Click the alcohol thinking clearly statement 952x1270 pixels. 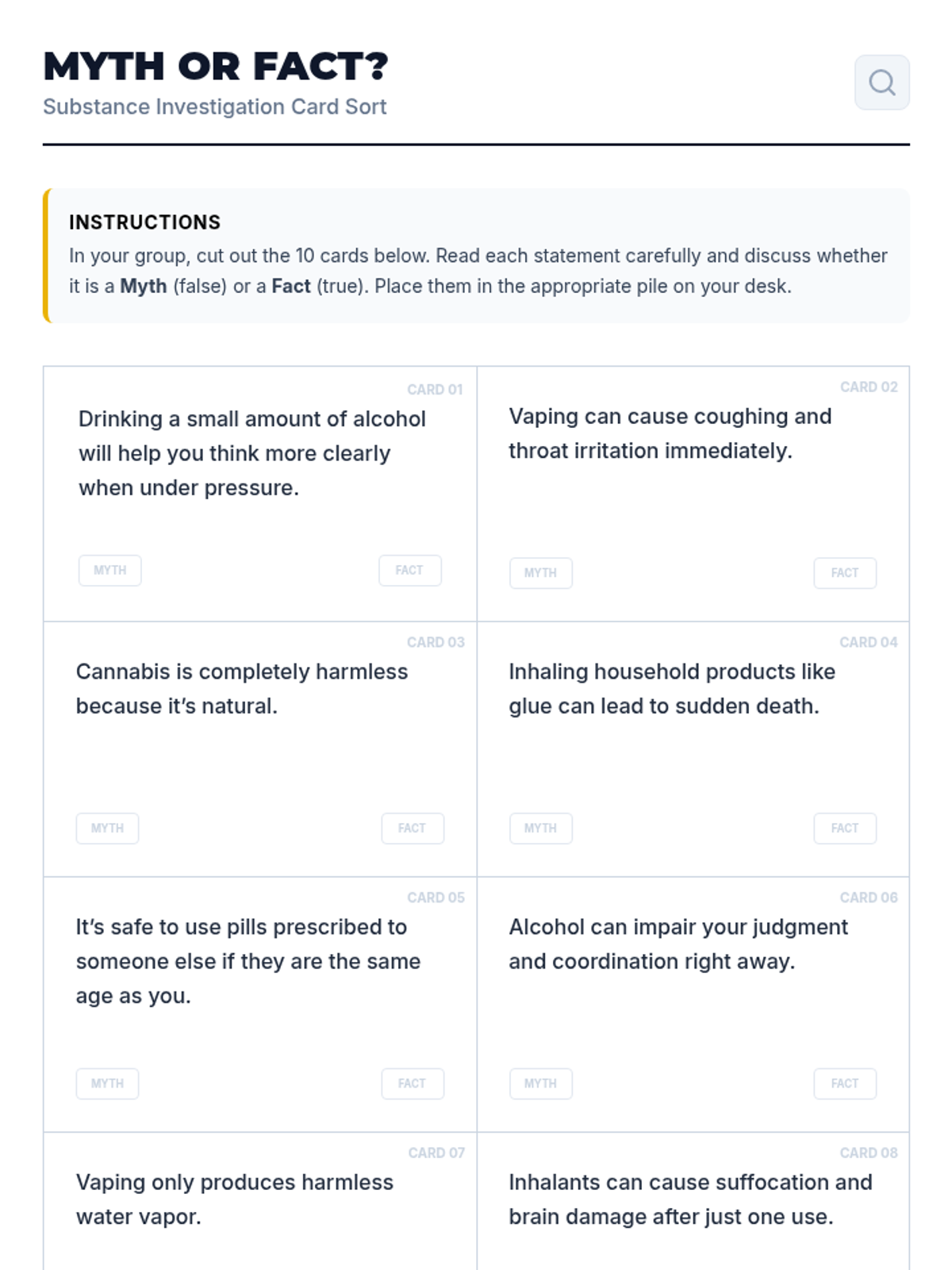(251, 453)
